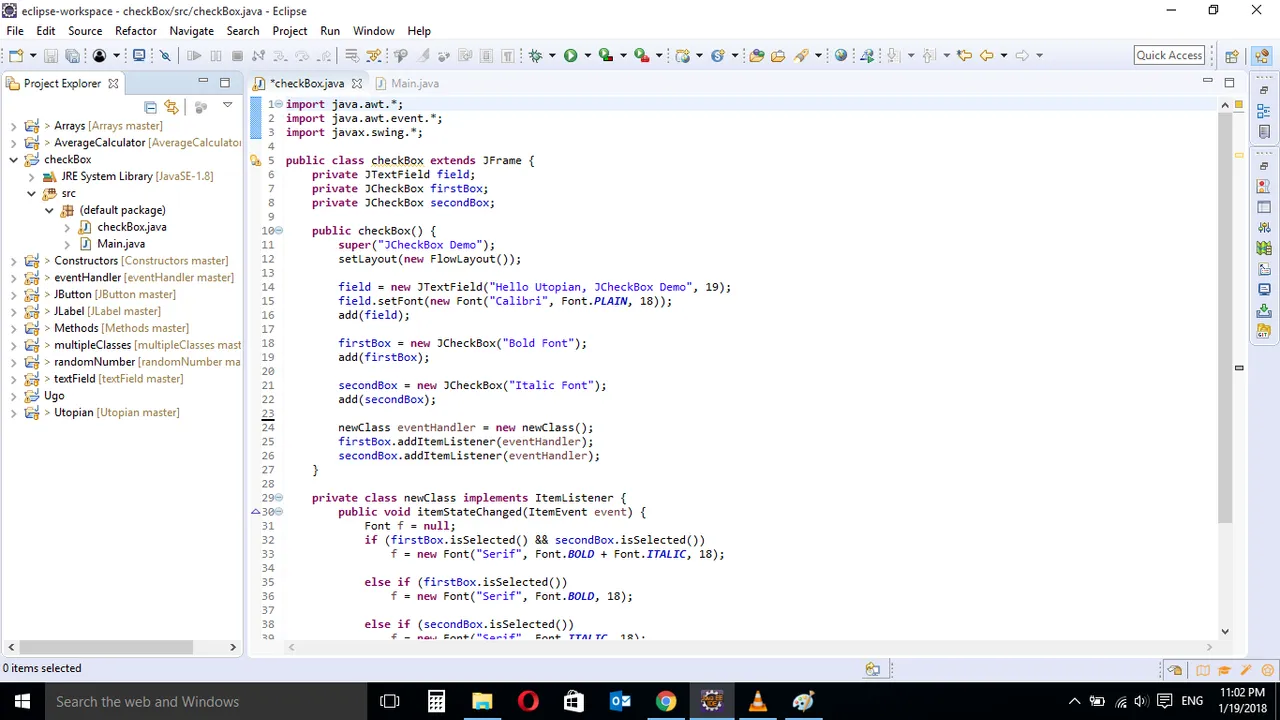Click the Suspend debug icon
Screen dimensions: 1280x720
coord(215,56)
